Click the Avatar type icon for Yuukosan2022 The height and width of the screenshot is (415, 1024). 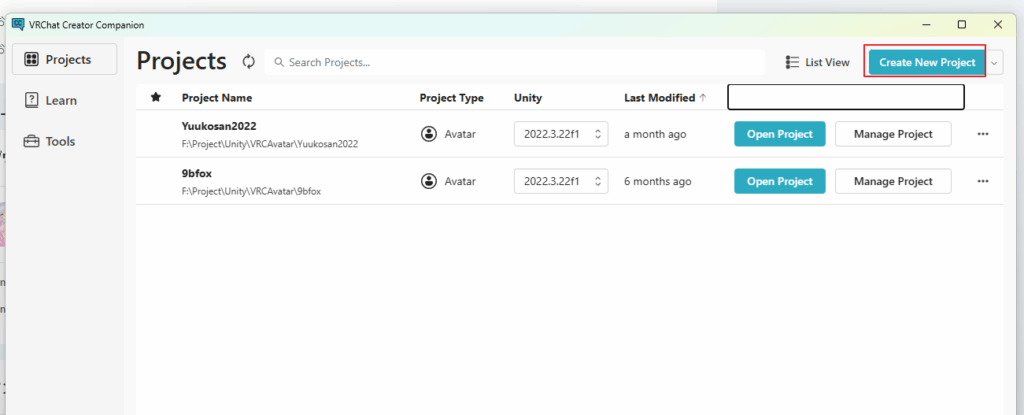[429, 134]
